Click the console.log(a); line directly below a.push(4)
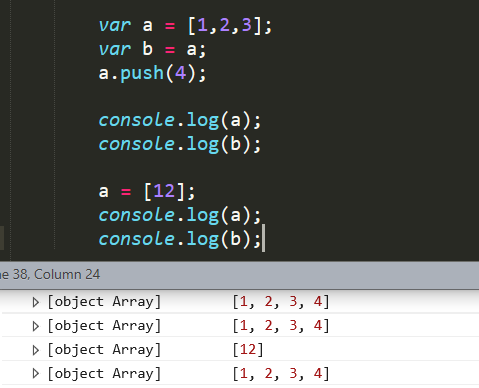479x388 pixels. click(x=180, y=120)
